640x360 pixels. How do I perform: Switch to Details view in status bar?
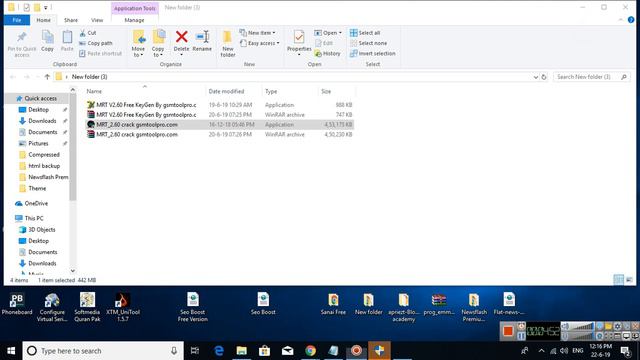coord(618,280)
